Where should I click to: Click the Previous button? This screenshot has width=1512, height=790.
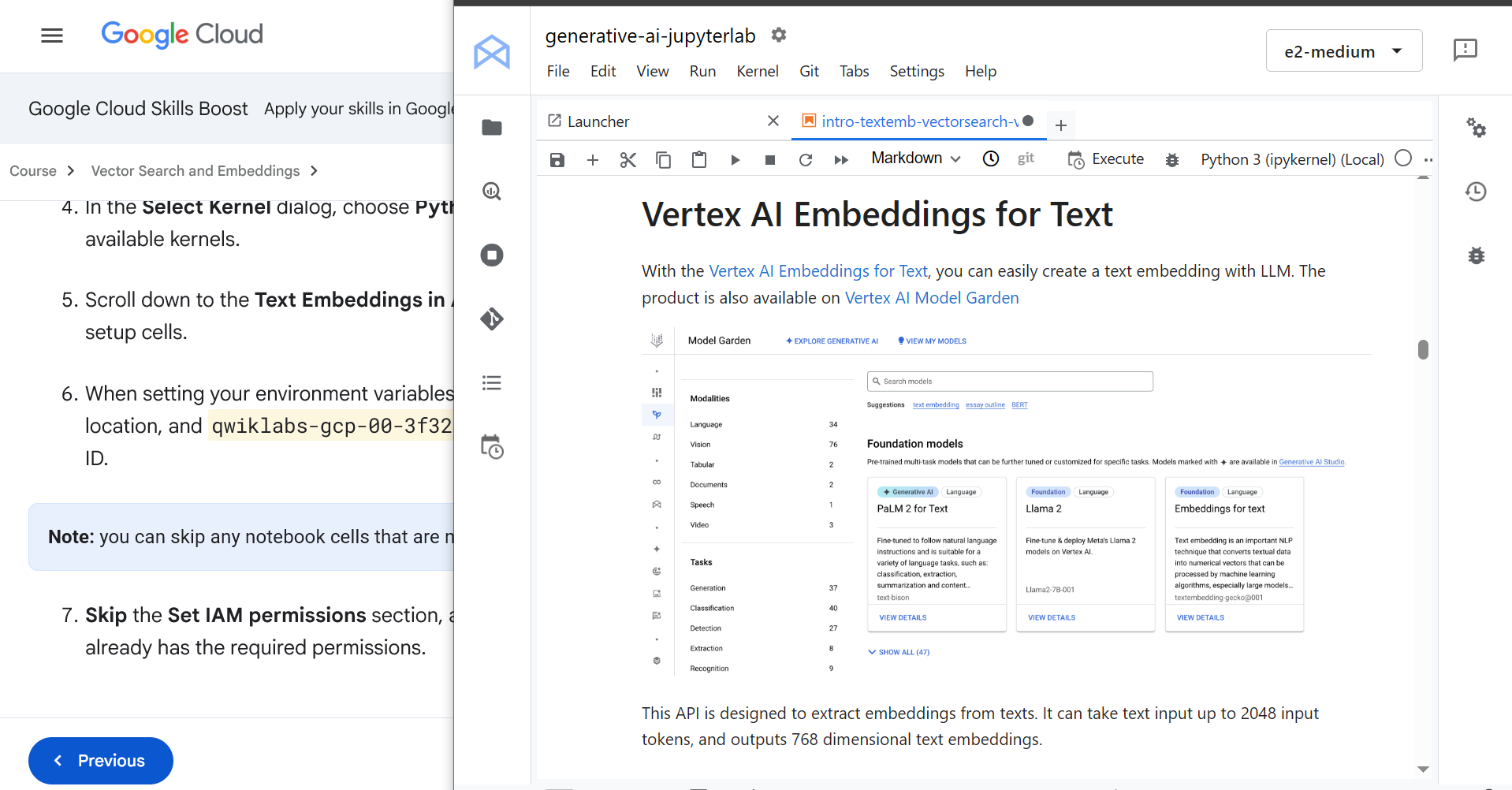pos(101,760)
